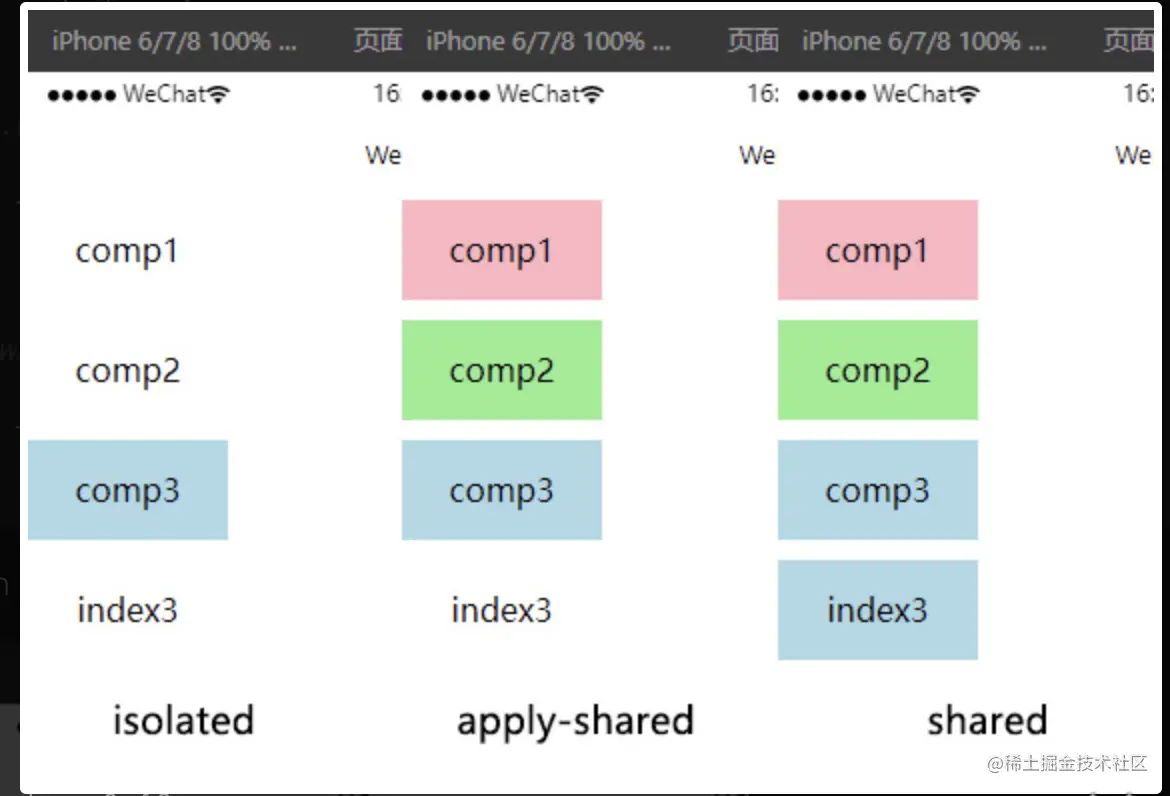The width and height of the screenshot is (1170, 796).
Task: Click the unstyled index3 text in apply-shared simulator
Action: 501,610
